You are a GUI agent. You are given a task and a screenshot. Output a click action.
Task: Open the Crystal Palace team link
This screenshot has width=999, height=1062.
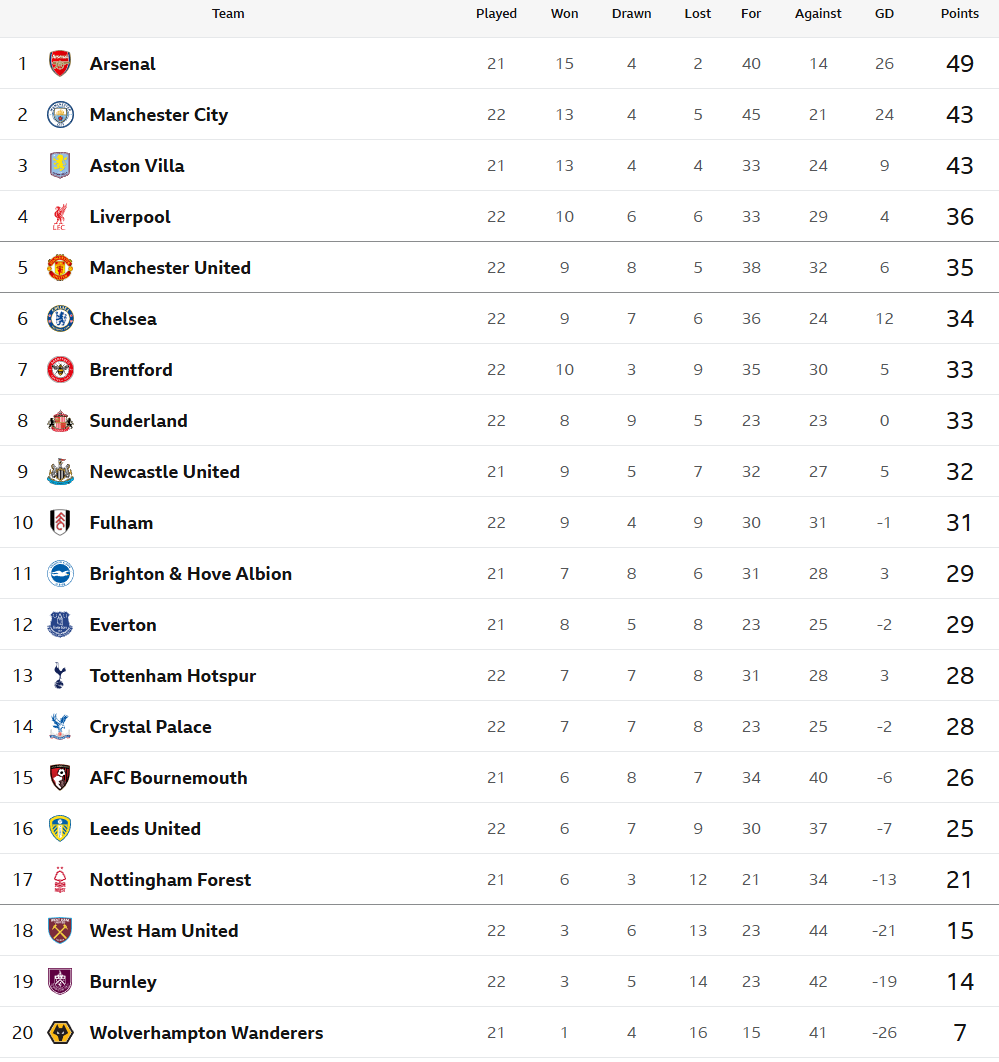coord(150,727)
